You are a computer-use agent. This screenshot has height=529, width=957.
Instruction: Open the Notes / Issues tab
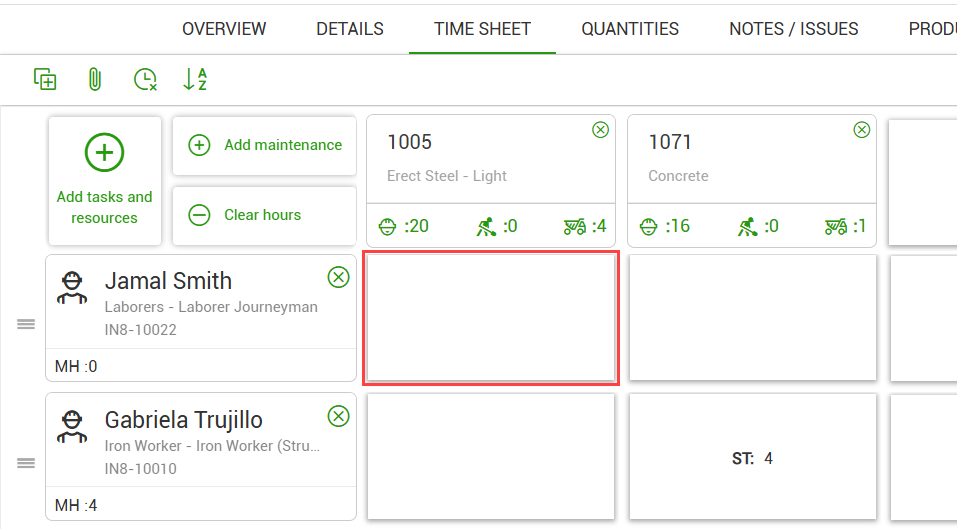tap(794, 29)
